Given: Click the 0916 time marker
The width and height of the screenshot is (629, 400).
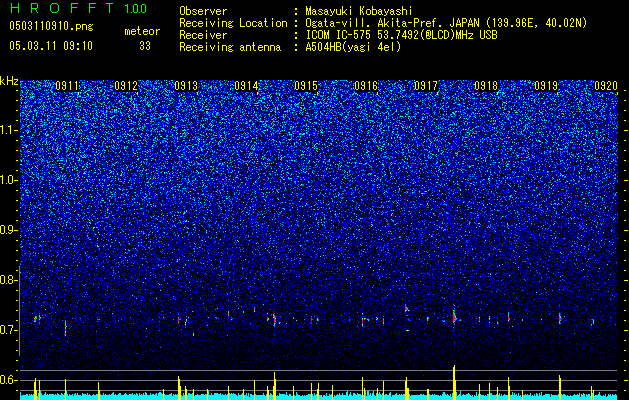Looking at the screenshot, I should [x=366, y=86].
